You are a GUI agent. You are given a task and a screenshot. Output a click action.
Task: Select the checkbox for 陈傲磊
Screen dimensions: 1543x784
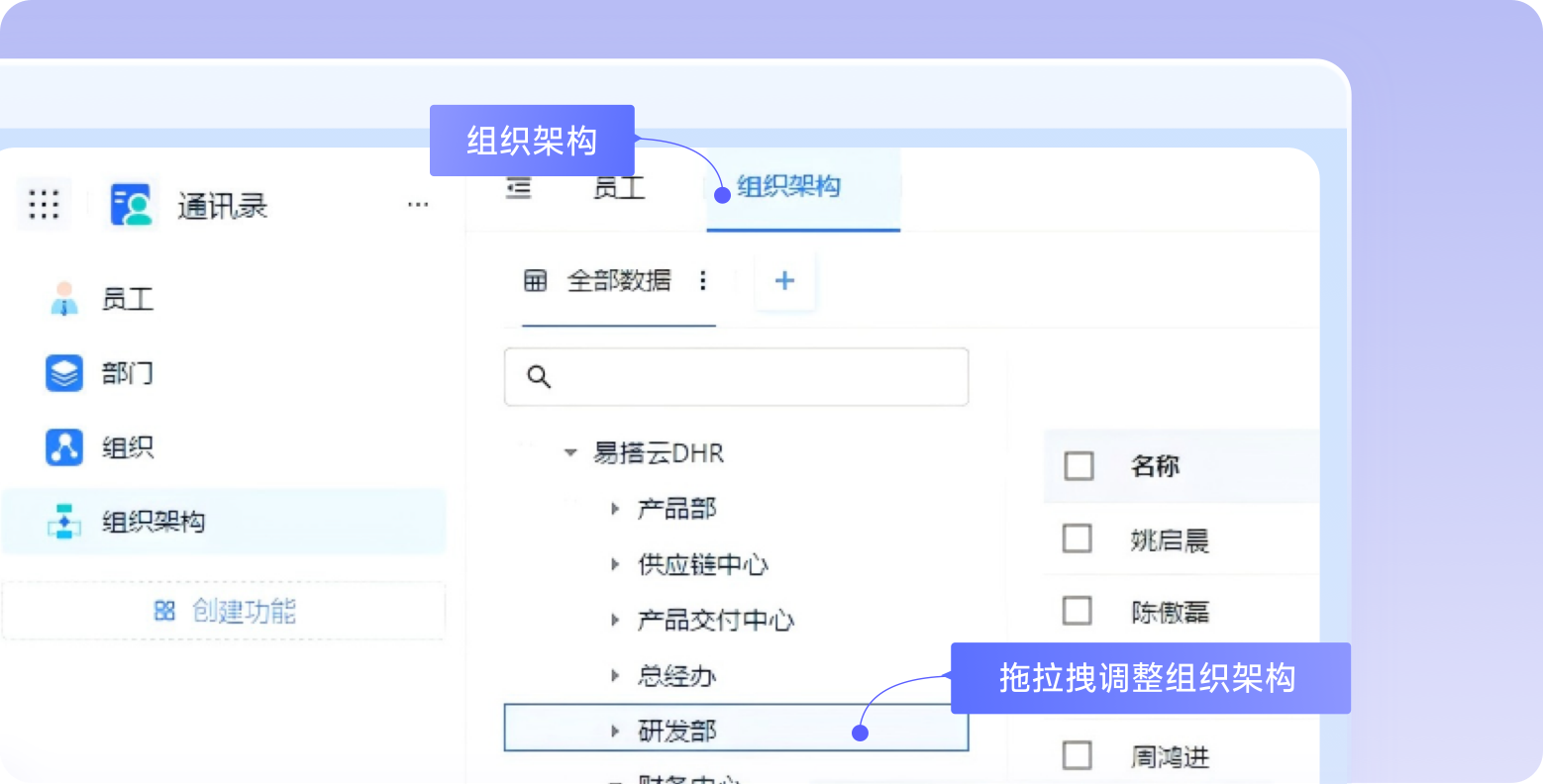(1077, 611)
